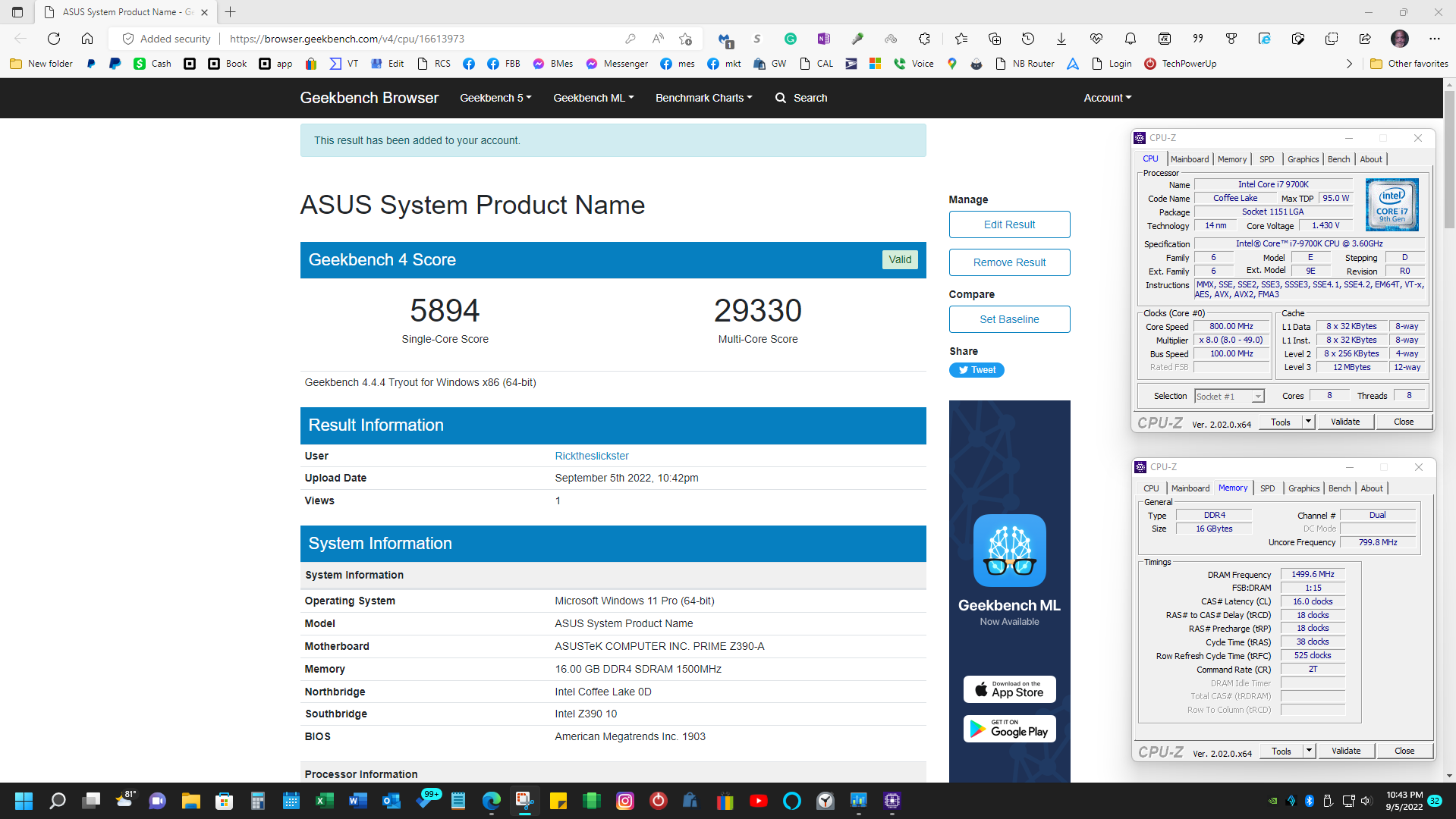This screenshot has height=819, width=1456.
Task: Click Set Baseline button
Action: tap(1009, 319)
